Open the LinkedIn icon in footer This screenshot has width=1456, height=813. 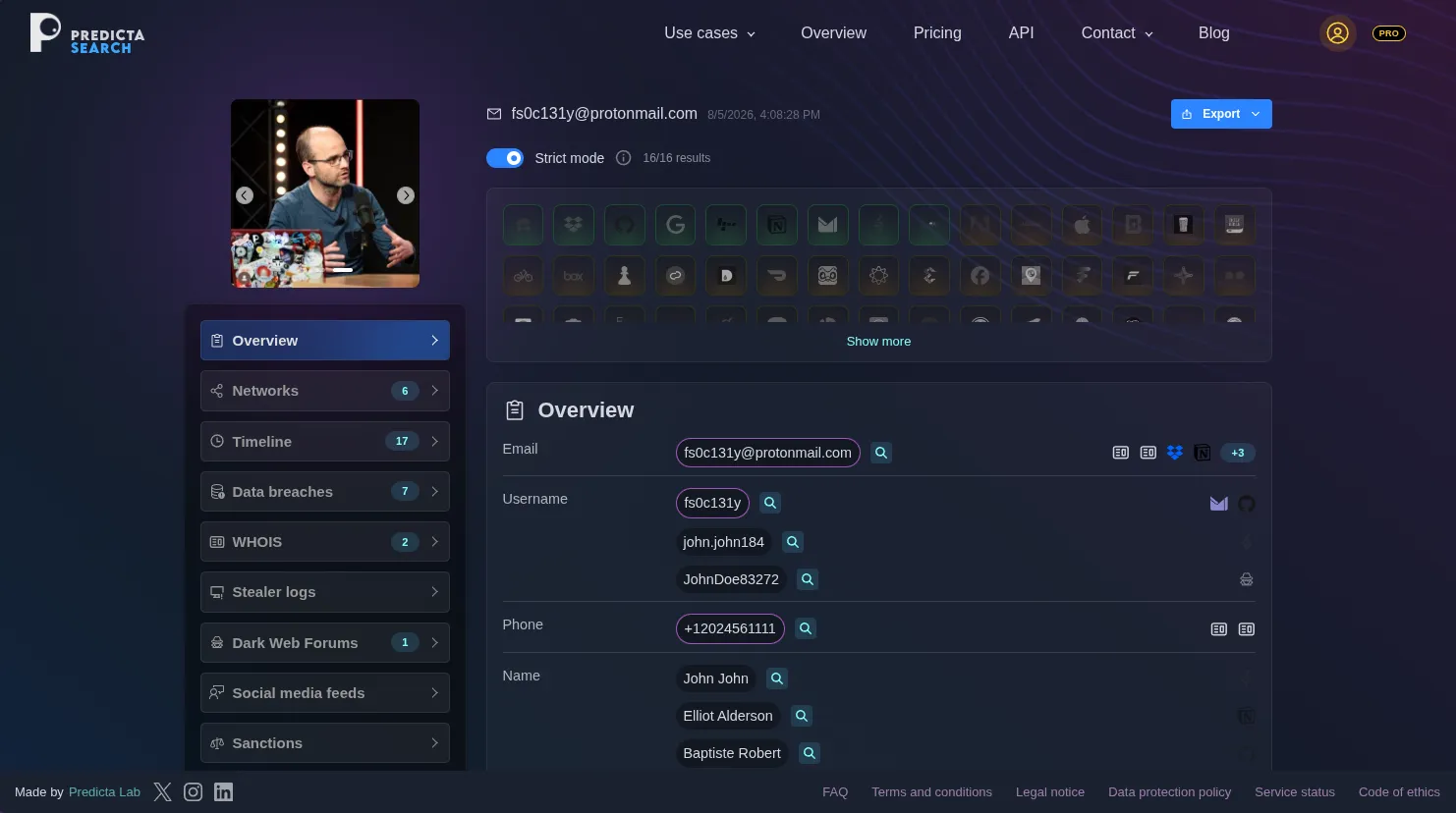224,792
